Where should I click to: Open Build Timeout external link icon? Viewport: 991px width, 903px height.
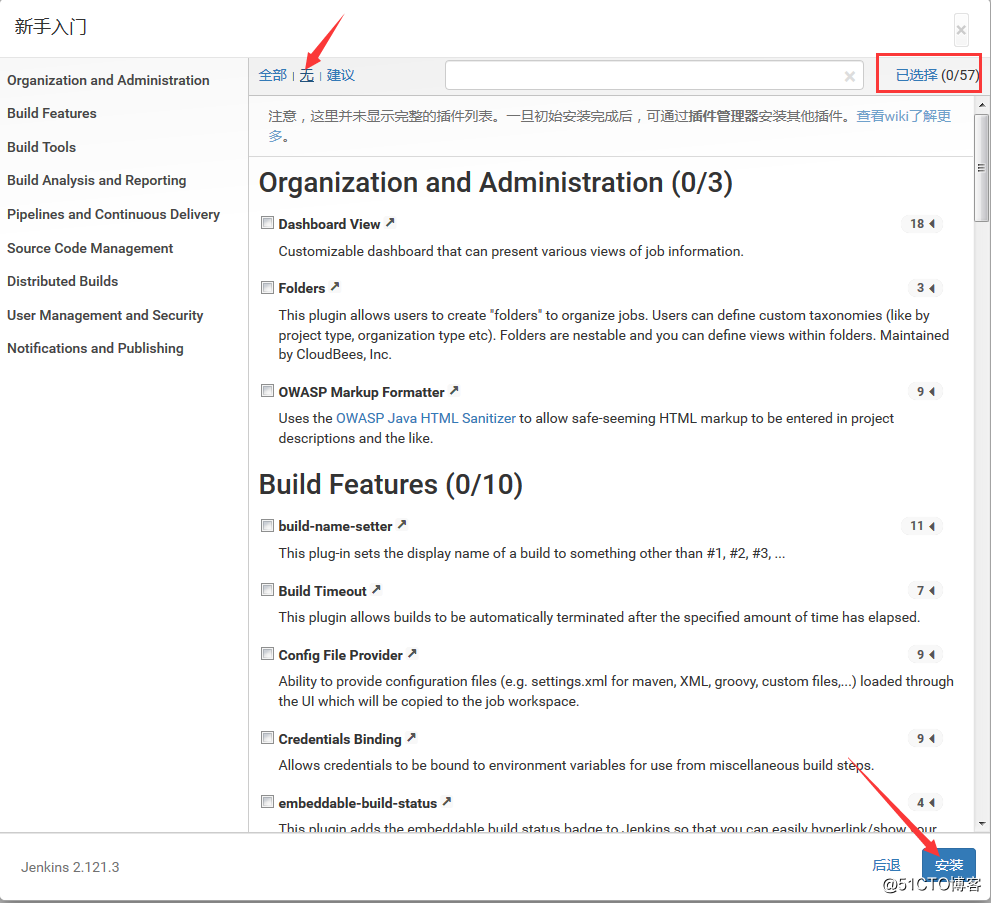[377, 590]
